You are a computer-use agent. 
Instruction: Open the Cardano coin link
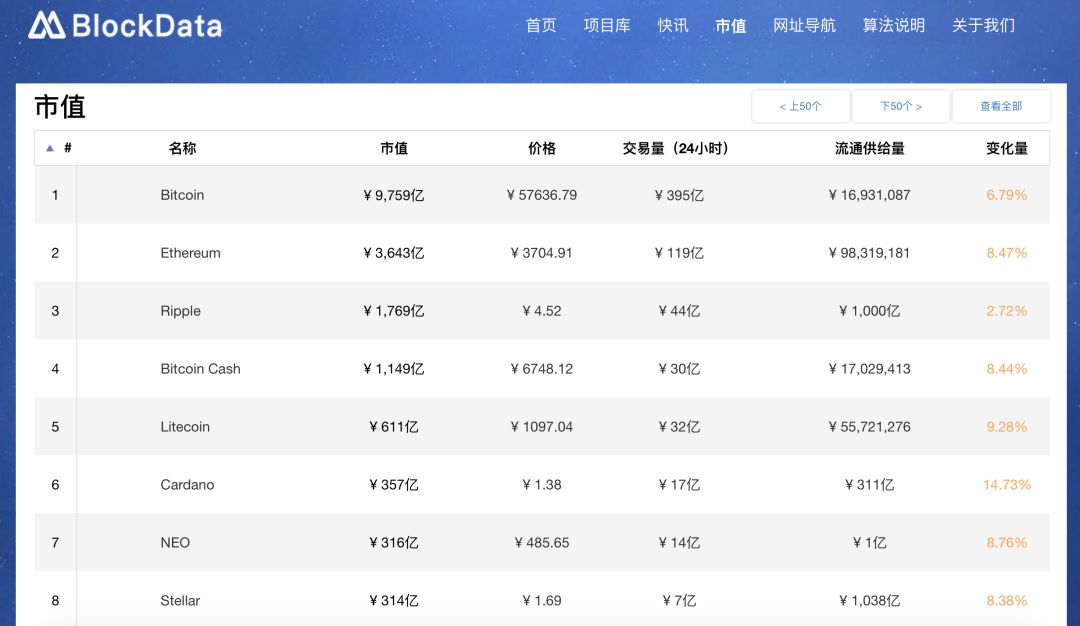click(187, 484)
